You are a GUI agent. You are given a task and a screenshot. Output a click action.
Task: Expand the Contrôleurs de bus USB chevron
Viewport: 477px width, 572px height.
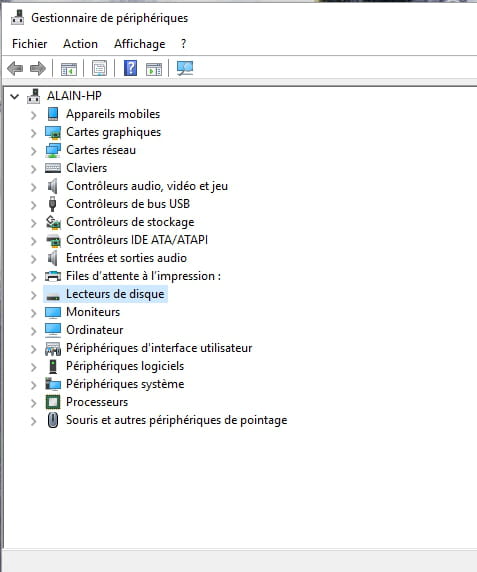[33, 205]
